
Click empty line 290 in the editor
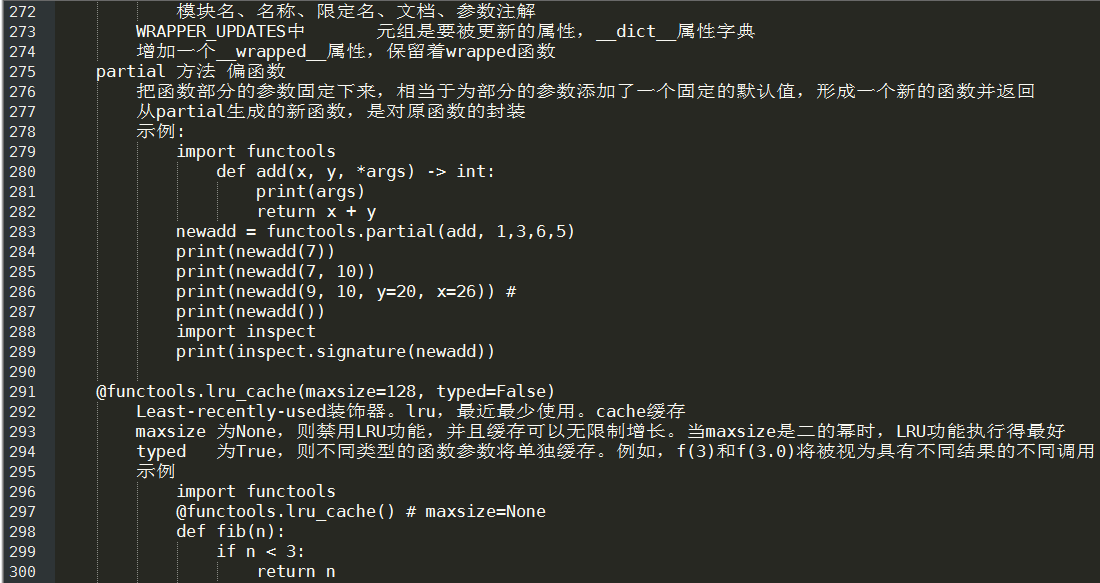561,372
